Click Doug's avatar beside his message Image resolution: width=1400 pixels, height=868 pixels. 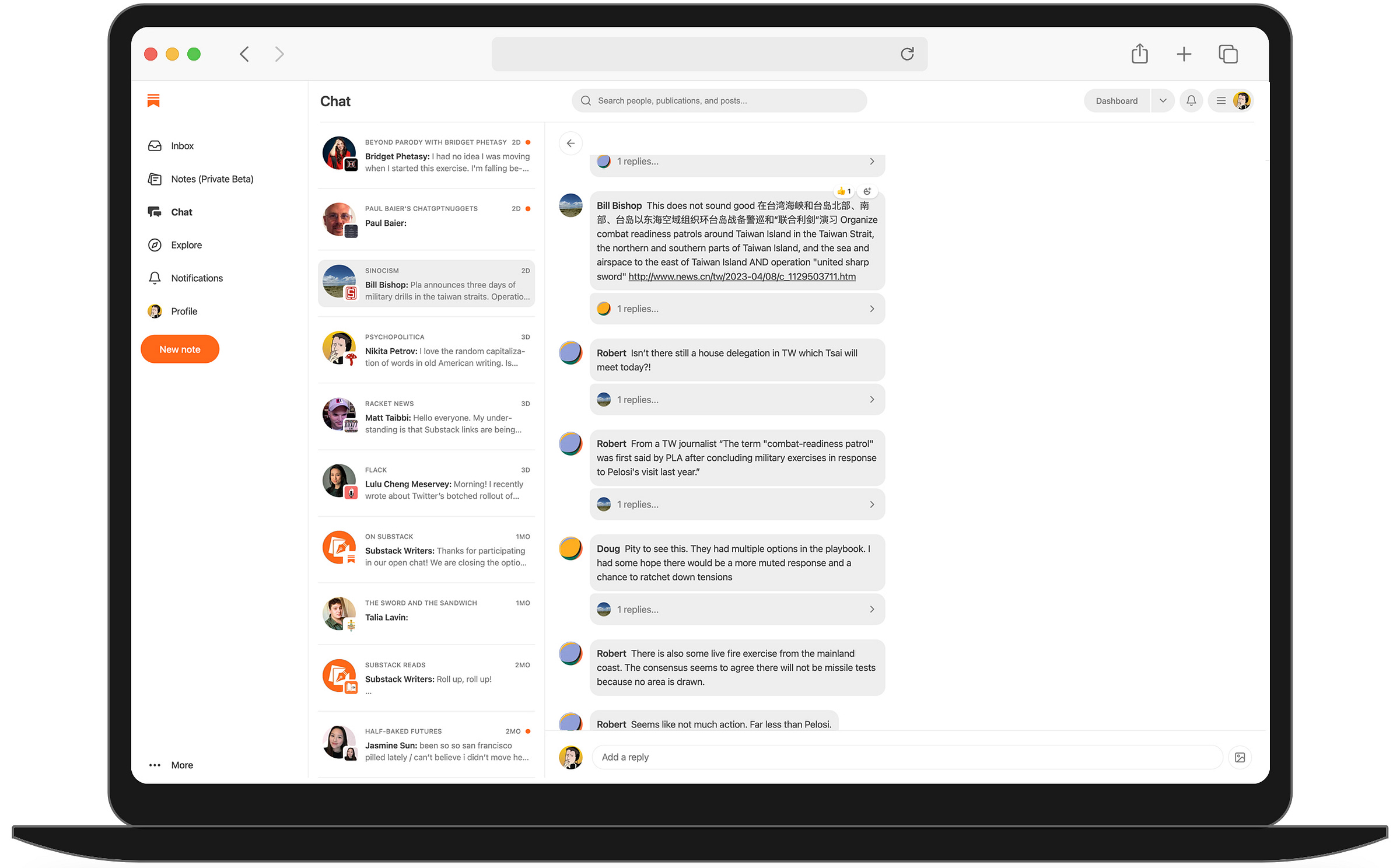click(570, 548)
